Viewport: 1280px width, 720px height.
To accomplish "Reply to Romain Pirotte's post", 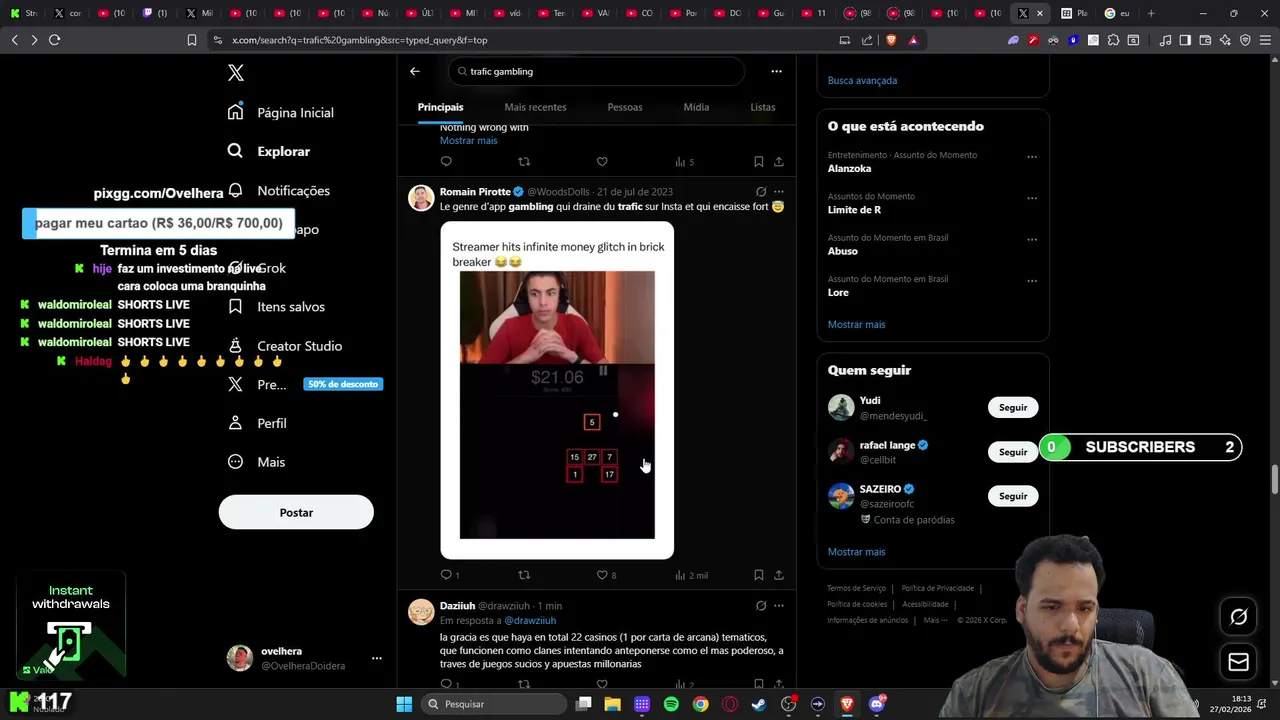I will tap(446, 575).
